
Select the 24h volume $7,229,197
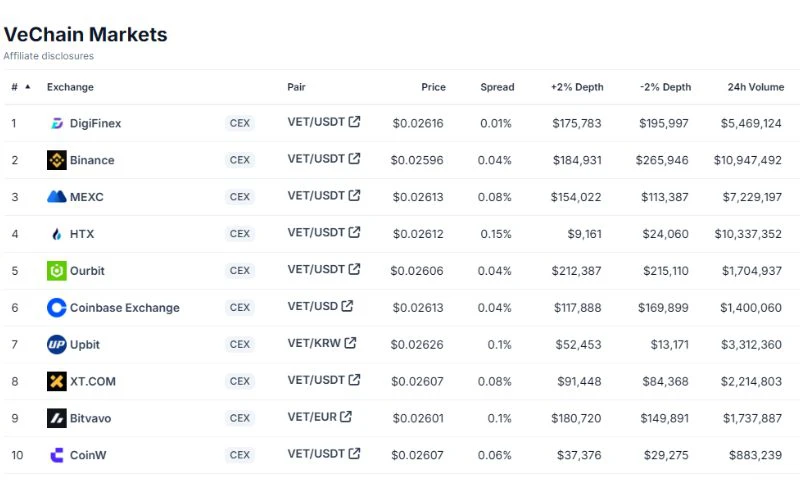pos(752,196)
